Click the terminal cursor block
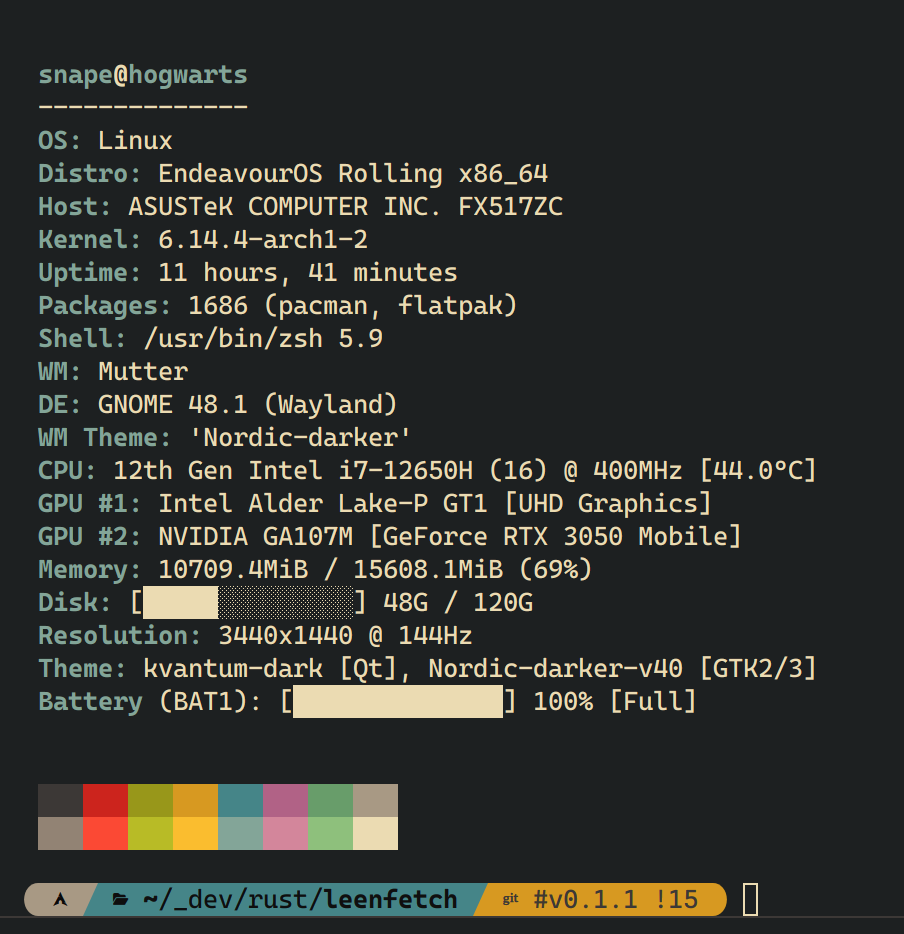904x934 pixels. (750, 899)
